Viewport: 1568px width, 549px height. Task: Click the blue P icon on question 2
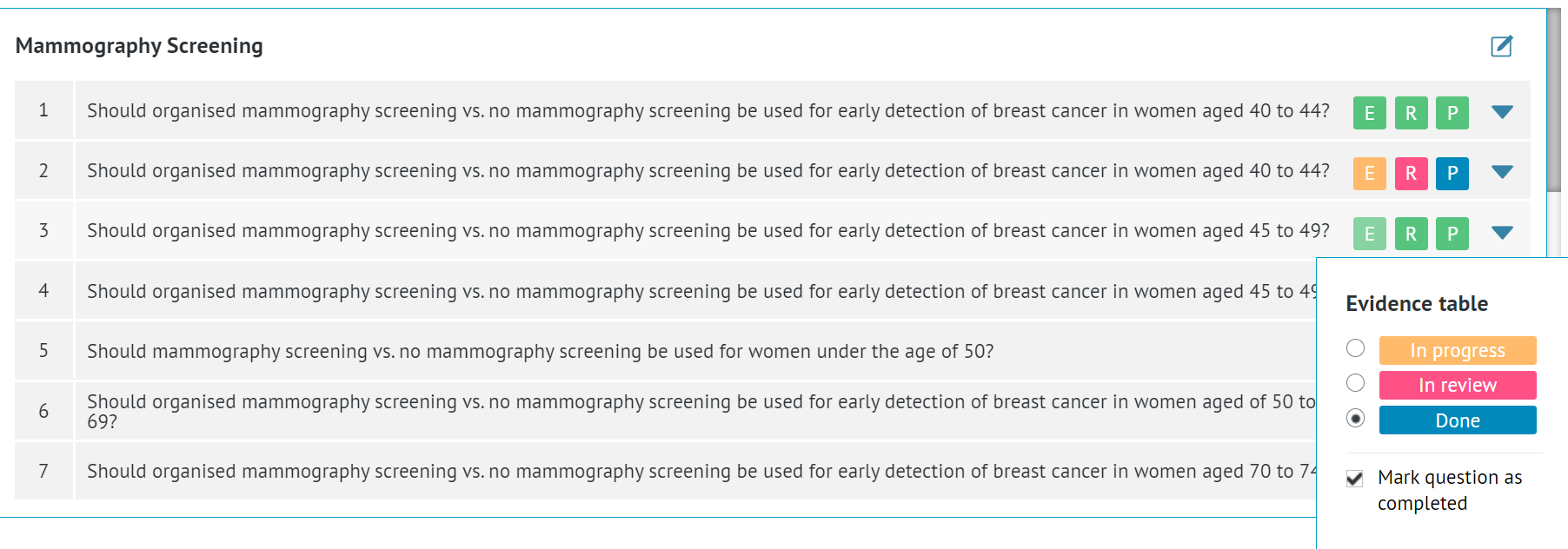tap(1452, 174)
